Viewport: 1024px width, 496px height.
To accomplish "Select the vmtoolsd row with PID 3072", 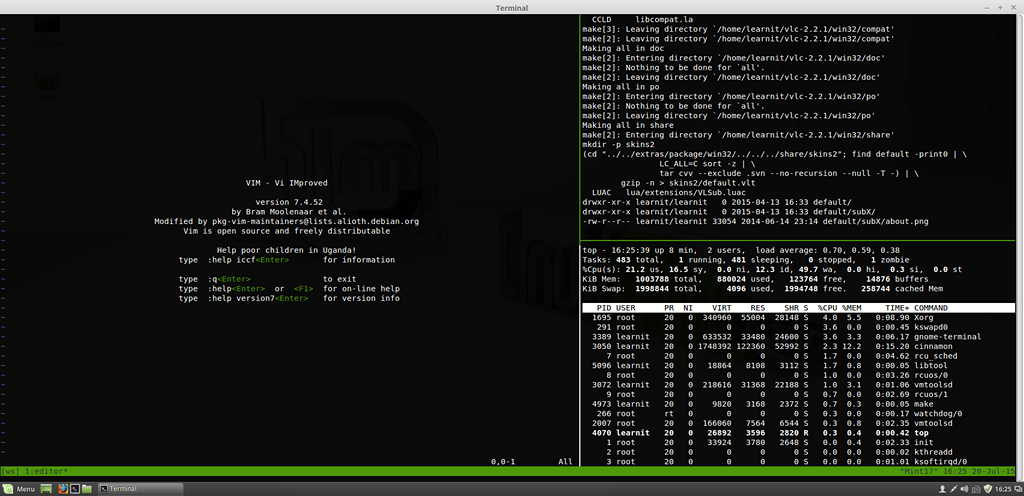I will coord(798,384).
